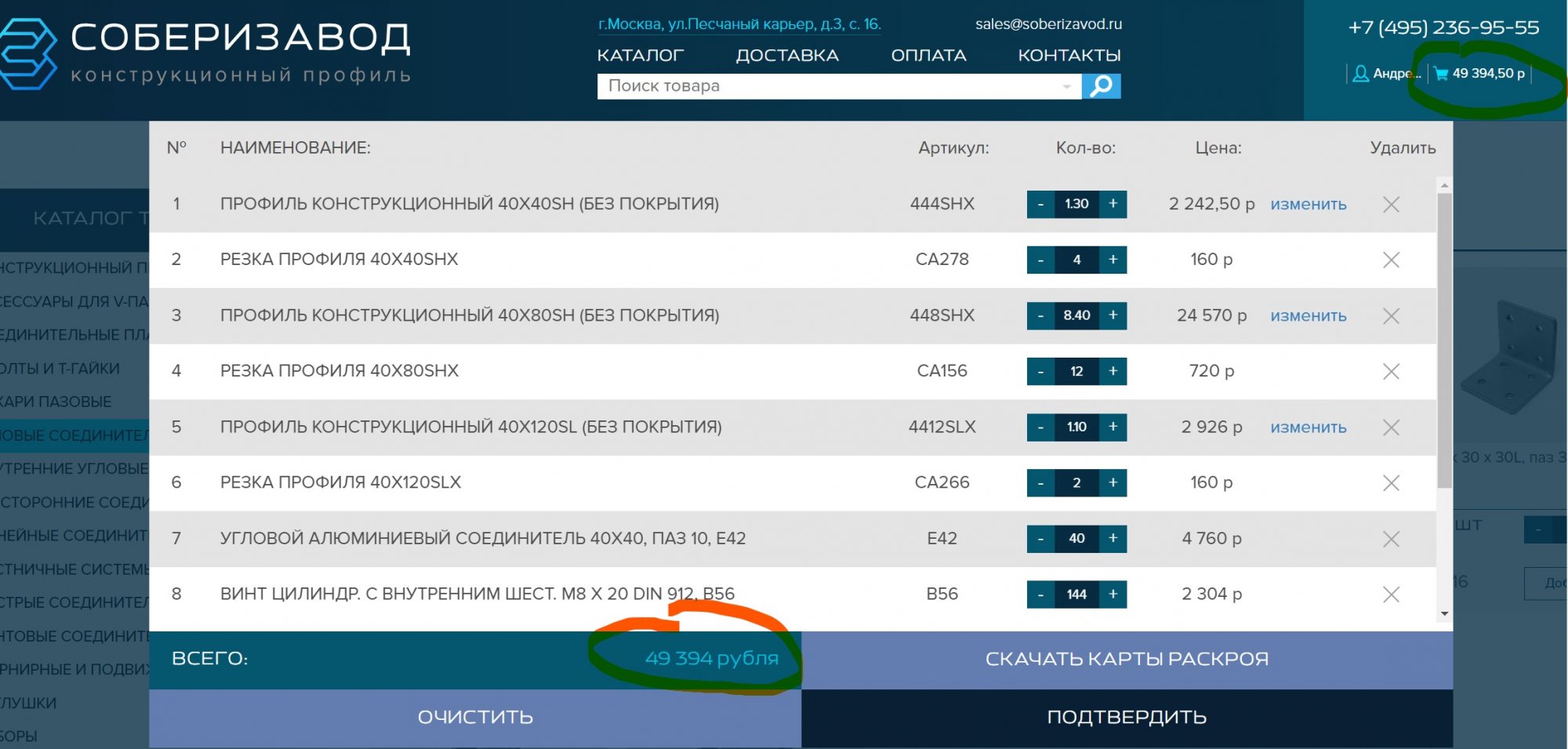Screen dimensions: 1568x749
Task: Increase quantity of B56 screws
Action: click(x=1112, y=594)
